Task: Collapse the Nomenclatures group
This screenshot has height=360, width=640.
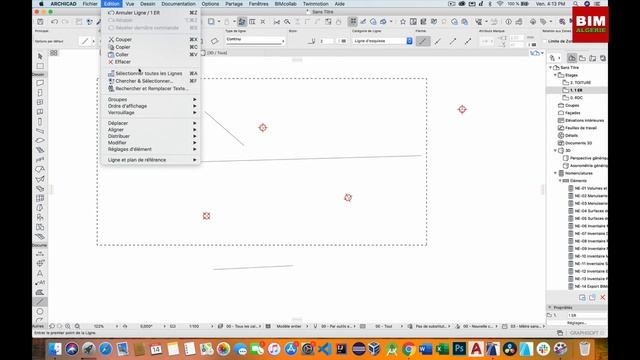Action: tap(555, 173)
